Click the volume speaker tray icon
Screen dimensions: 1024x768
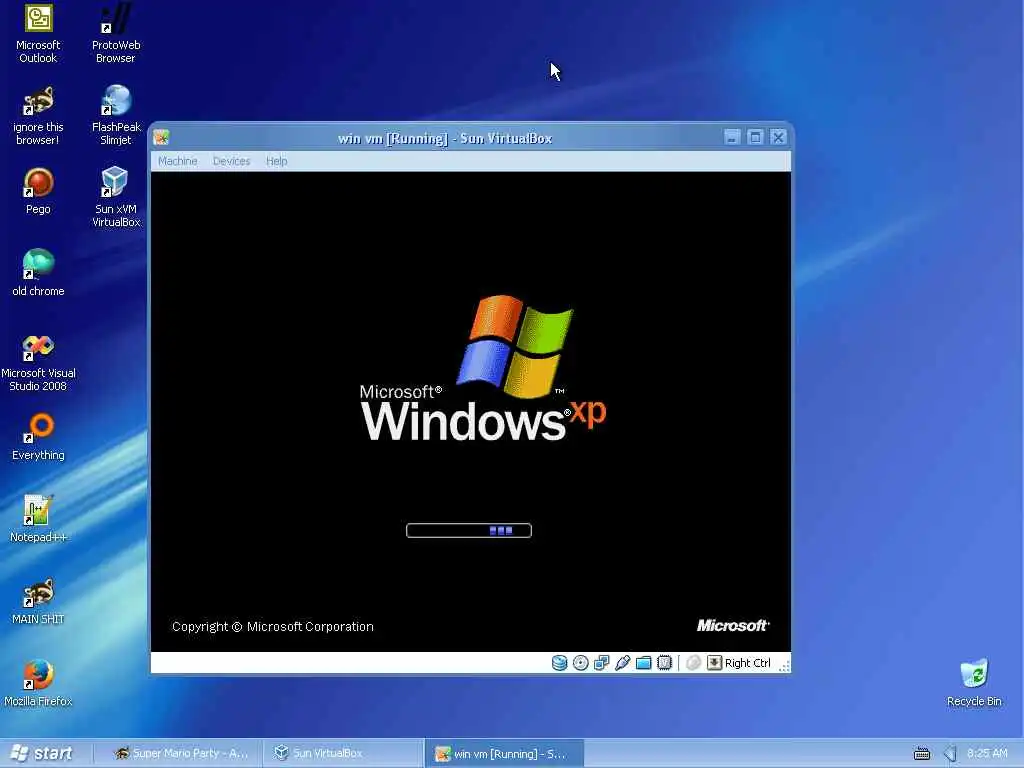950,754
